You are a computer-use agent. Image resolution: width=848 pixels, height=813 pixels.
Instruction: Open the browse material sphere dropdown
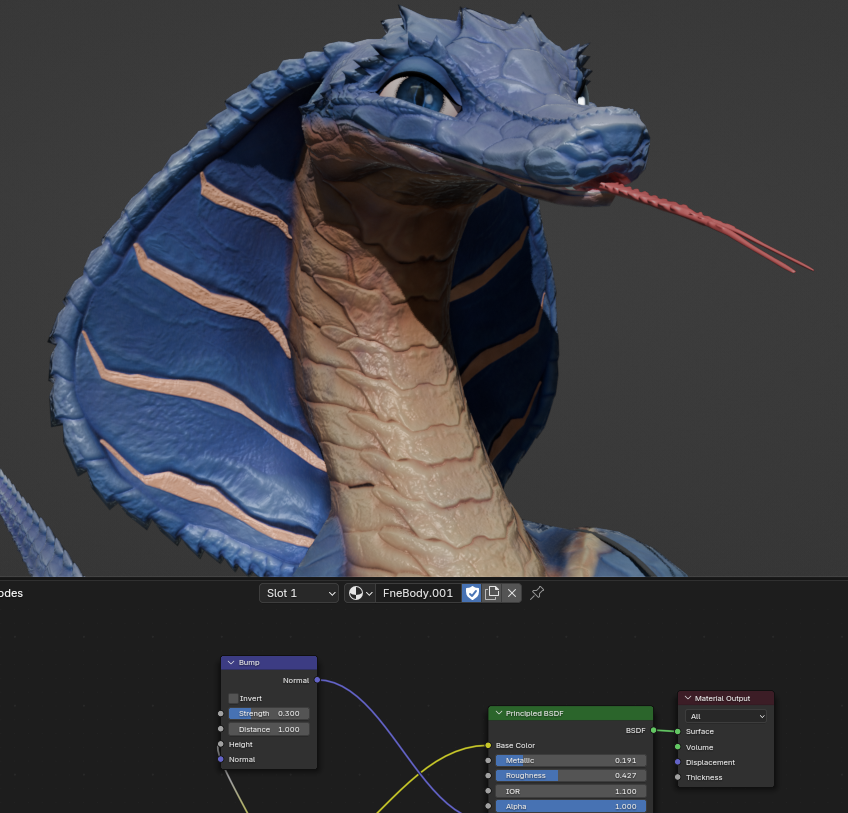click(360, 593)
